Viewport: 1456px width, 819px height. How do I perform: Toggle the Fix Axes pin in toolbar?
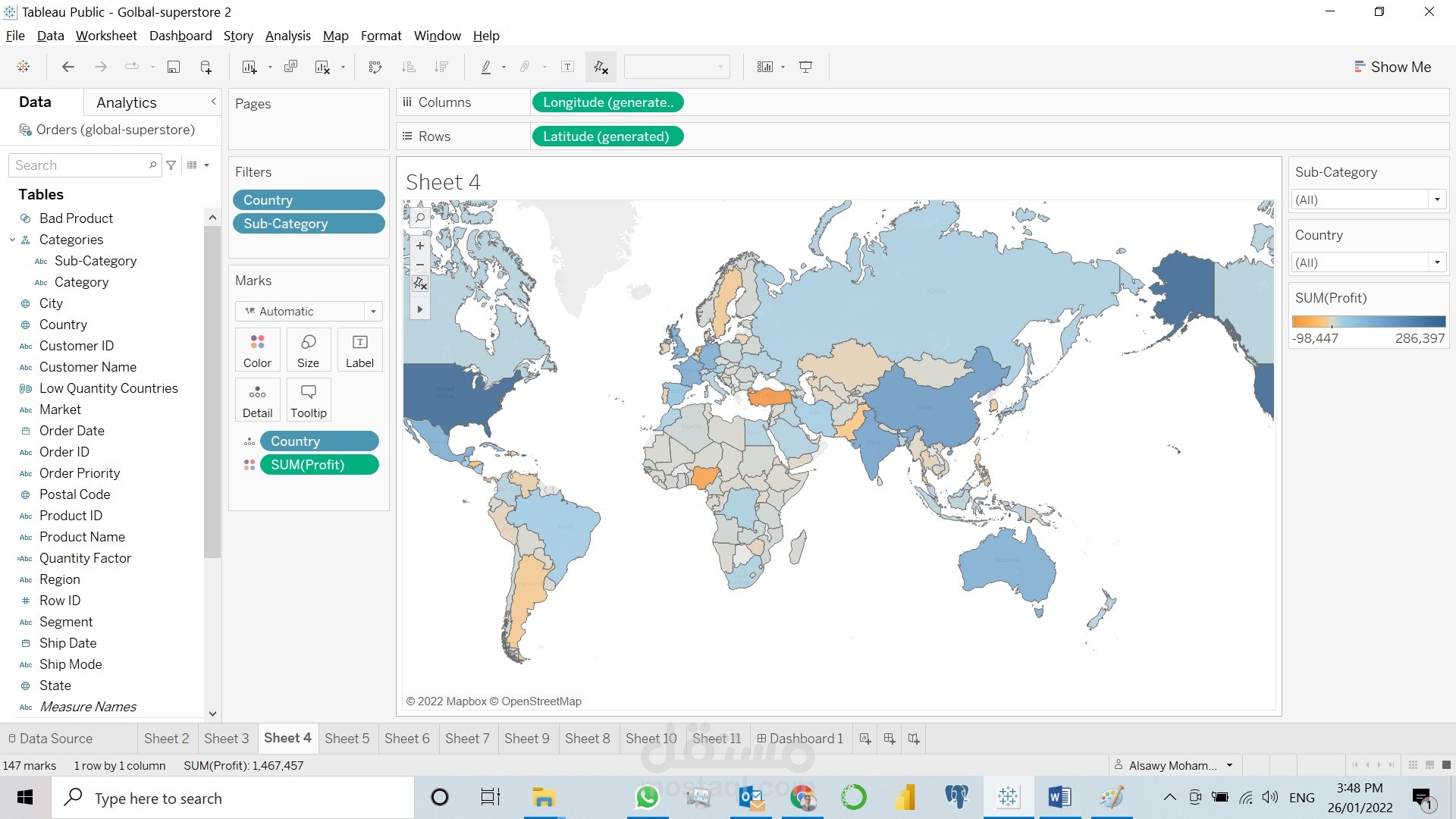click(x=601, y=67)
